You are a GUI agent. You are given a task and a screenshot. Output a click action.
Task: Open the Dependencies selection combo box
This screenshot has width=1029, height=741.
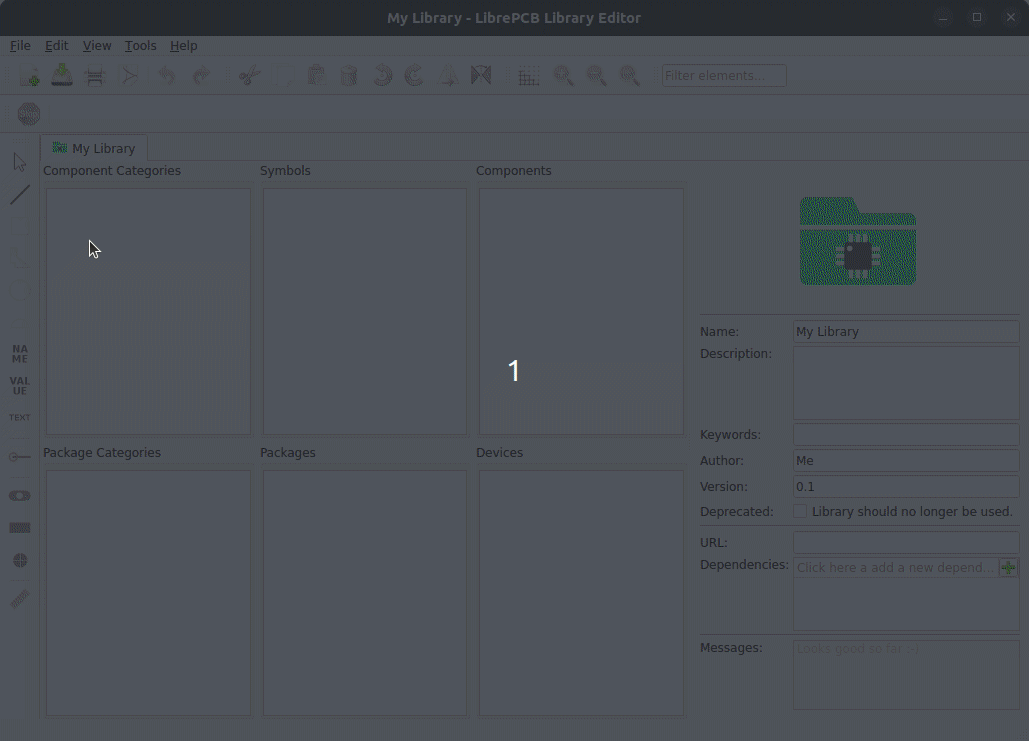coord(896,568)
